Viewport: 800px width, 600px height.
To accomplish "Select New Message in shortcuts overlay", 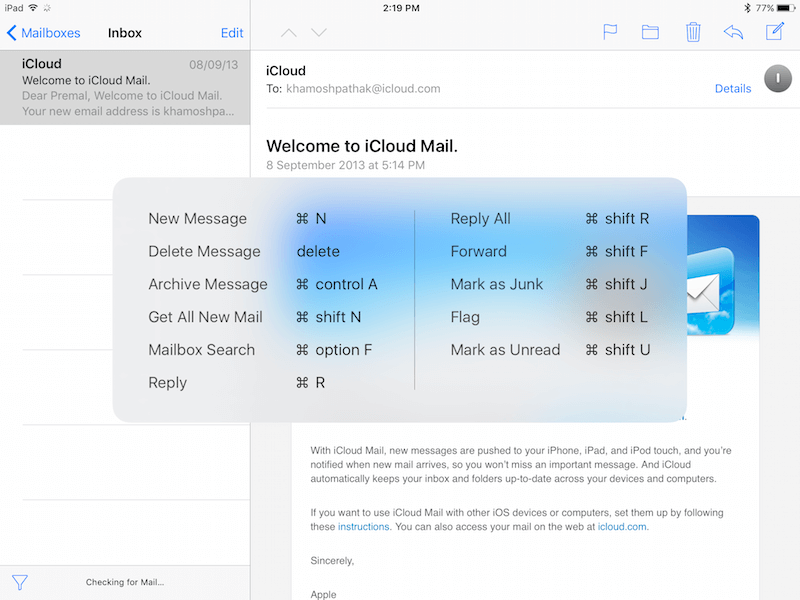I will pyautogui.click(x=197, y=219).
